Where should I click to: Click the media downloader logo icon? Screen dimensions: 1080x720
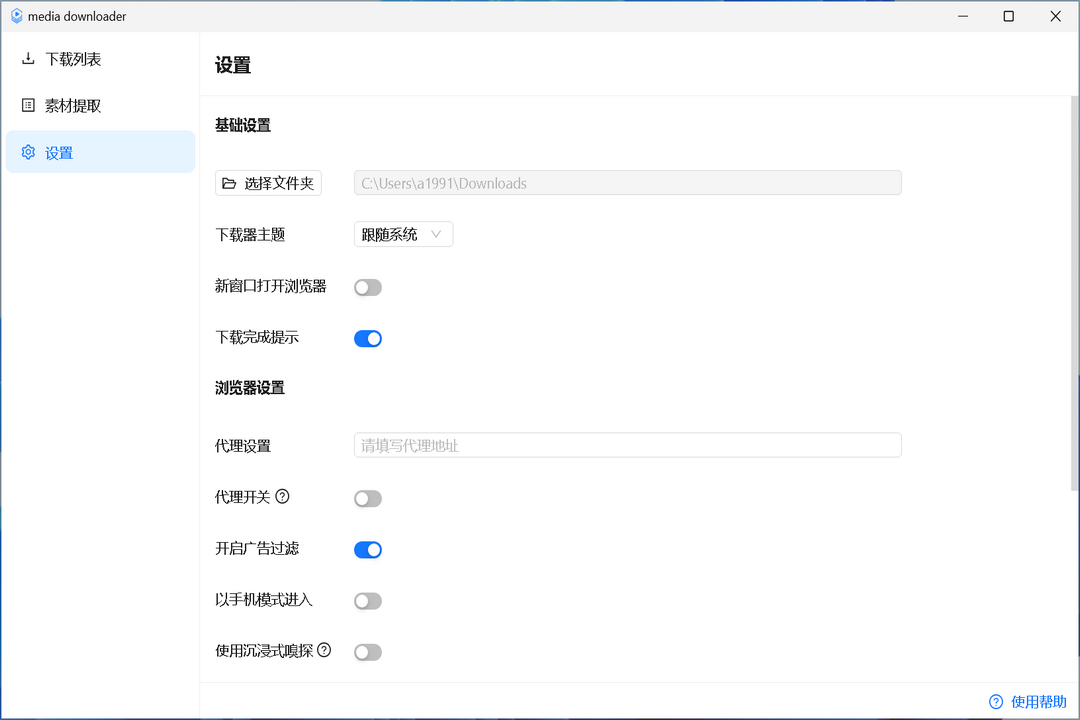pyautogui.click(x=16, y=16)
